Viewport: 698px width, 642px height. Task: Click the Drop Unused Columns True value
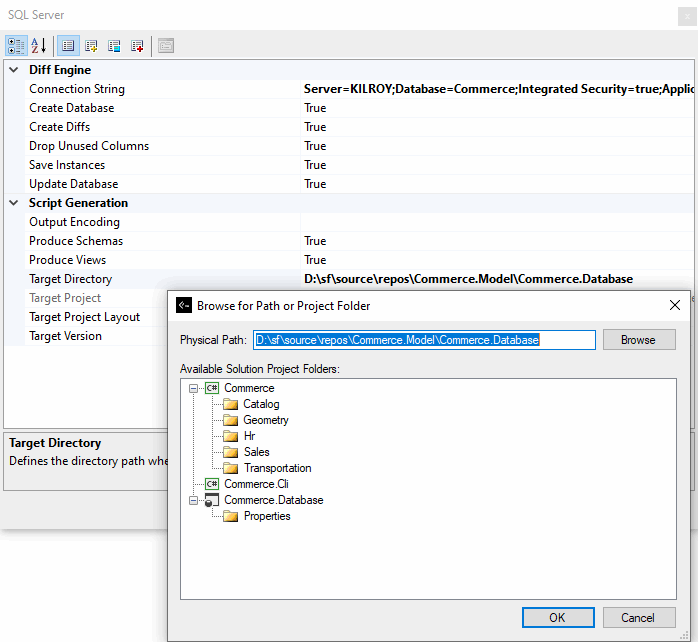pyautogui.click(x=315, y=146)
